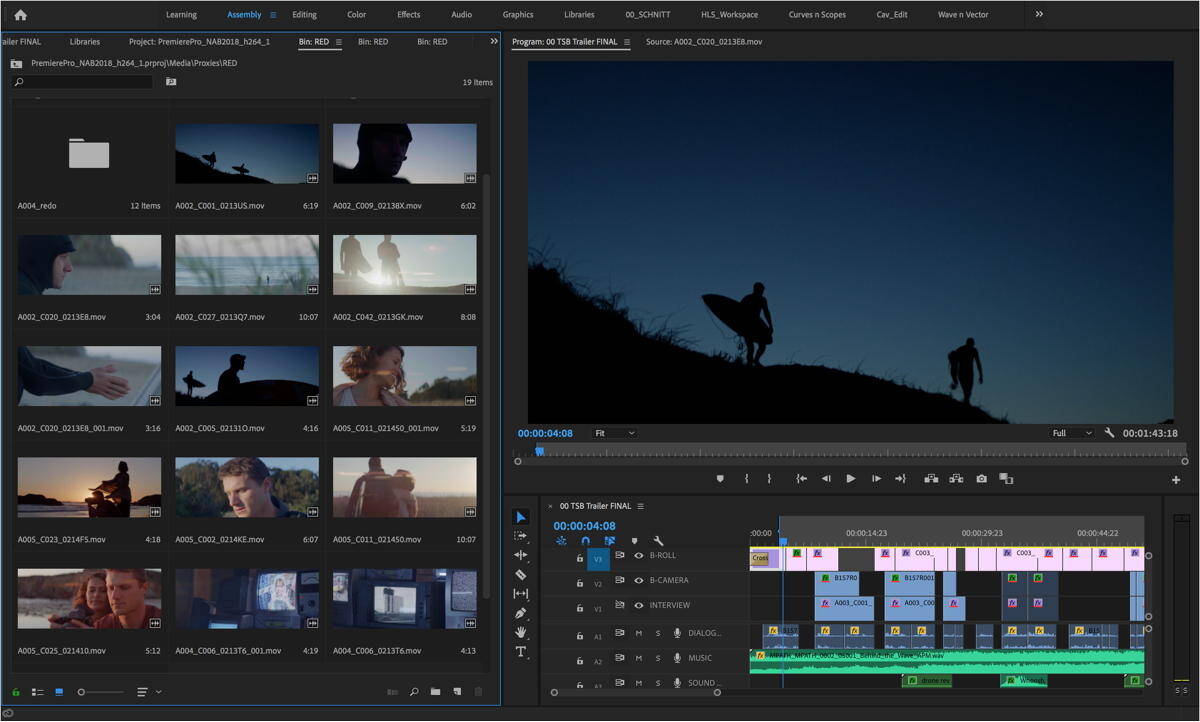Step forward one frame

(x=876, y=479)
